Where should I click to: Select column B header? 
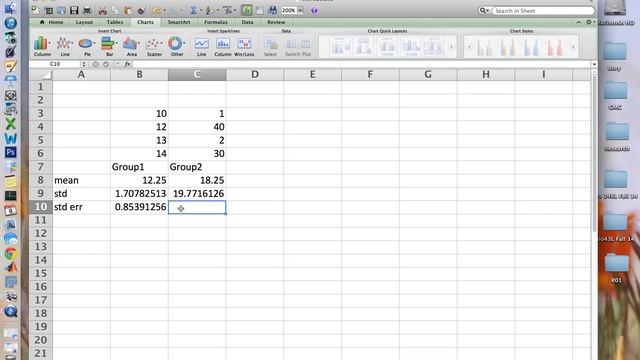tap(139, 74)
